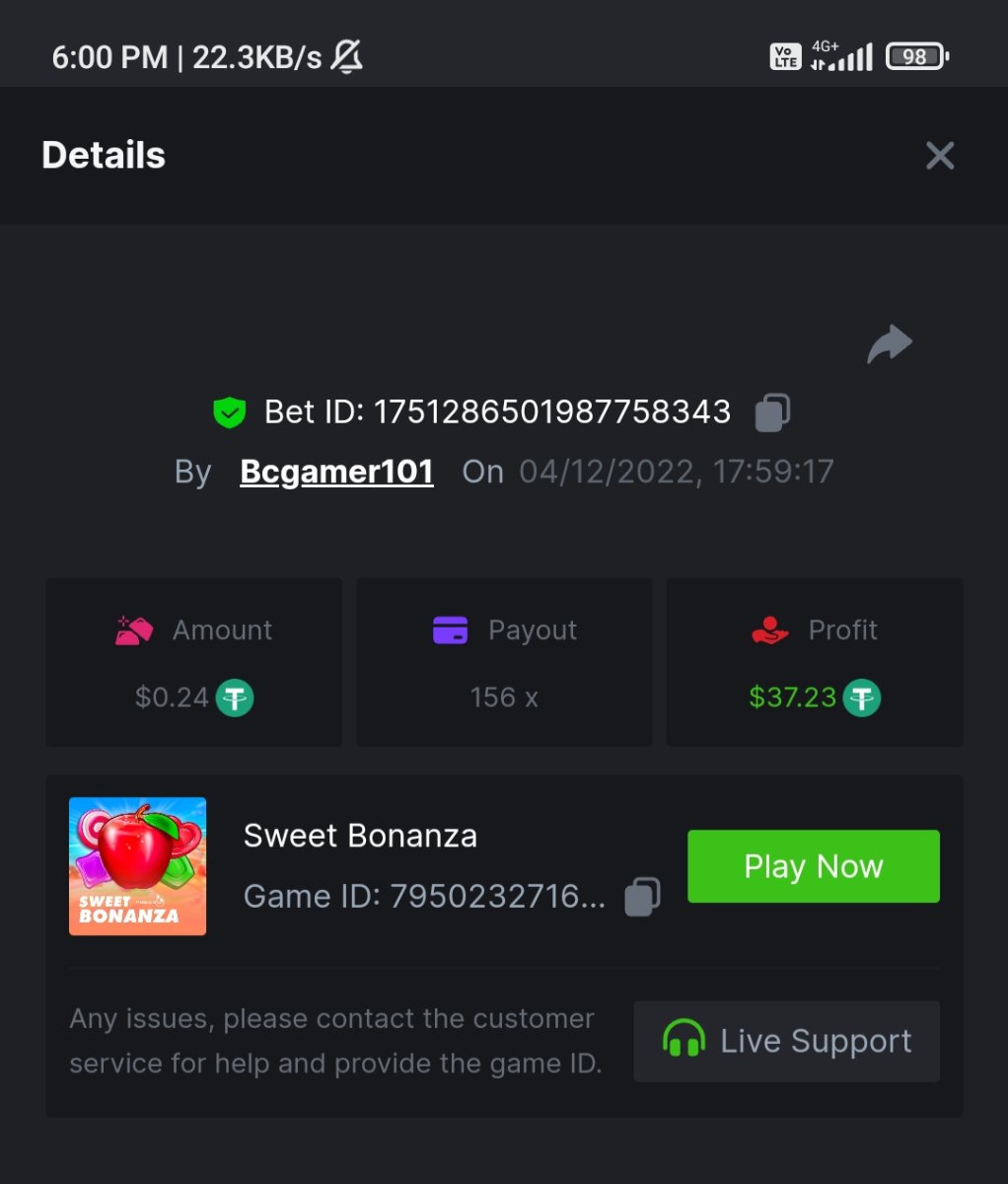The width and height of the screenshot is (1008, 1184).
Task: Tap the purple Payout card icon
Action: 451,630
